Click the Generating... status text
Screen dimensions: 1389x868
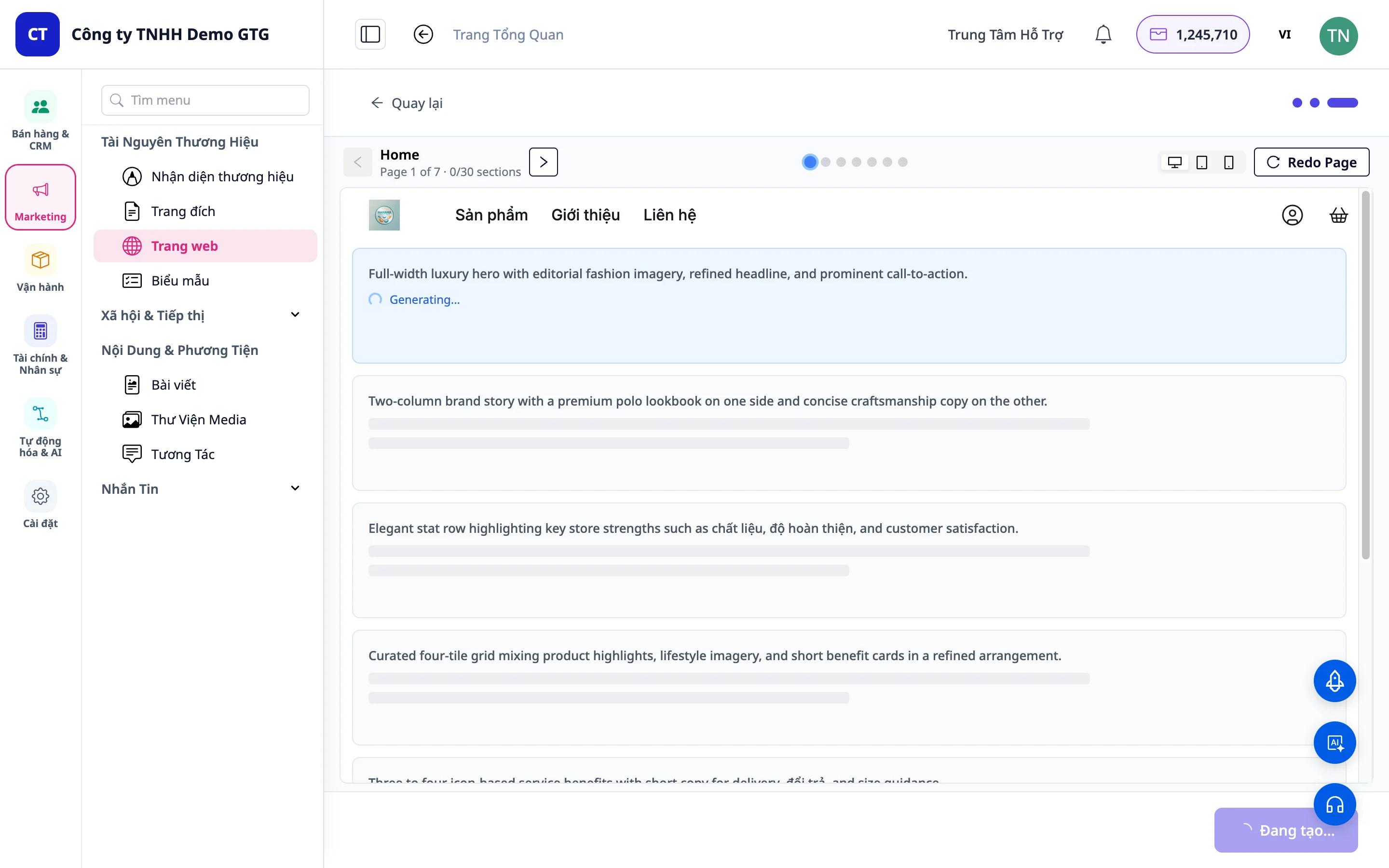tap(424, 299)
